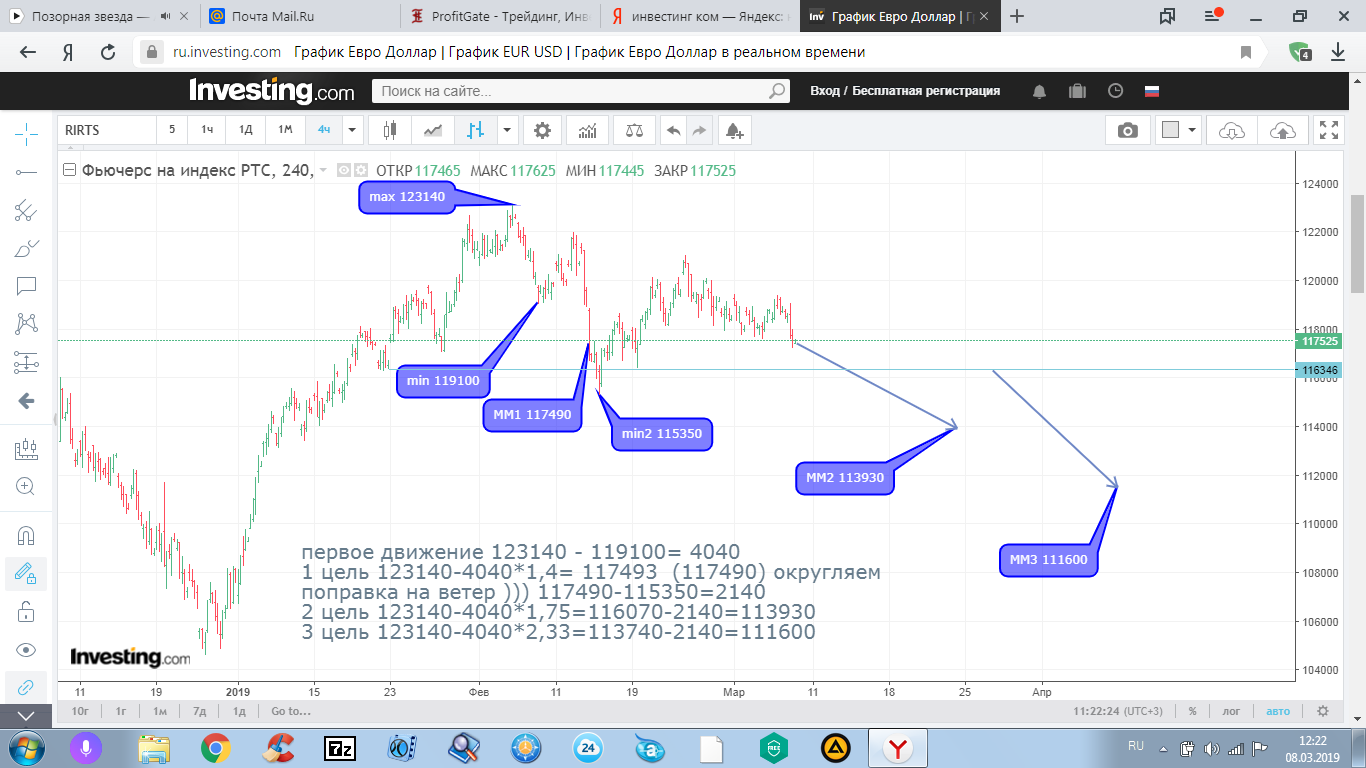Select the 10г time range
The height and width of the screenshot is (768, 1366).
pos(81,711)
